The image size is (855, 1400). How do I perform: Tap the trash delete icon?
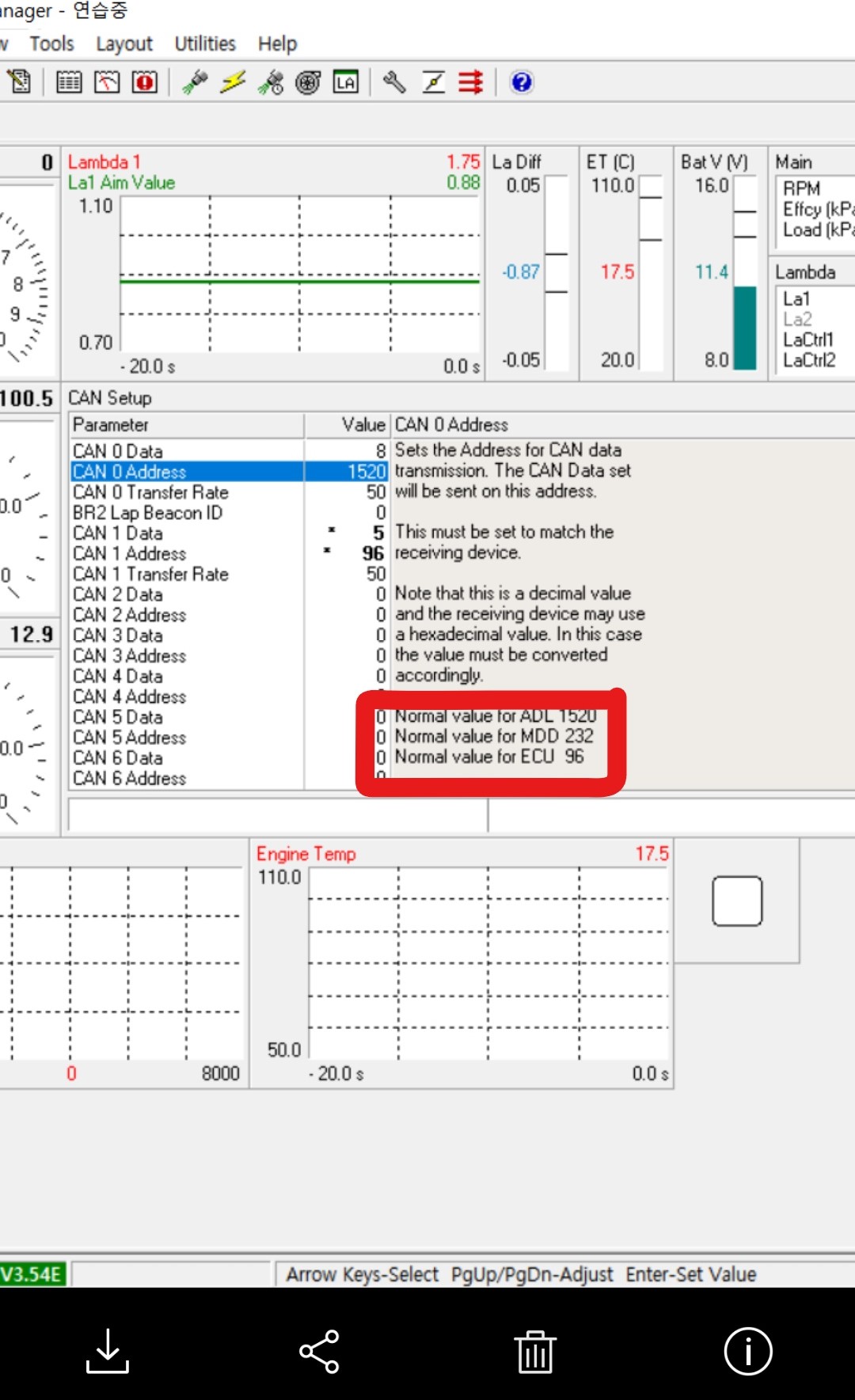pyautogui.click(x=535, y=1351)
